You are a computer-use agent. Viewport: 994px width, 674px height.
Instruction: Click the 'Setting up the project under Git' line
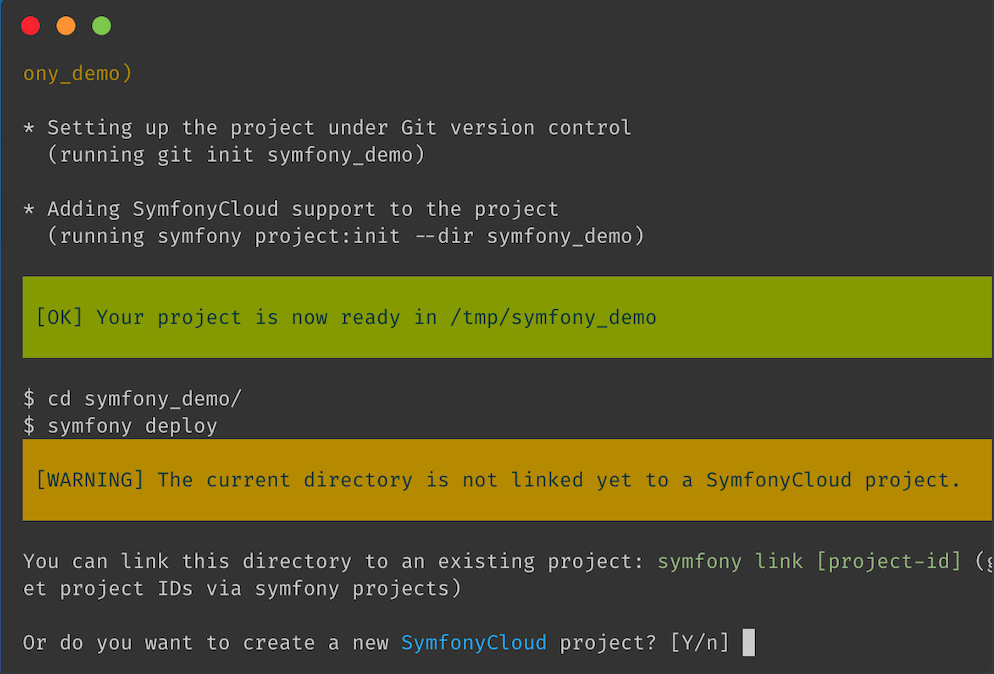tap(339, 128)
